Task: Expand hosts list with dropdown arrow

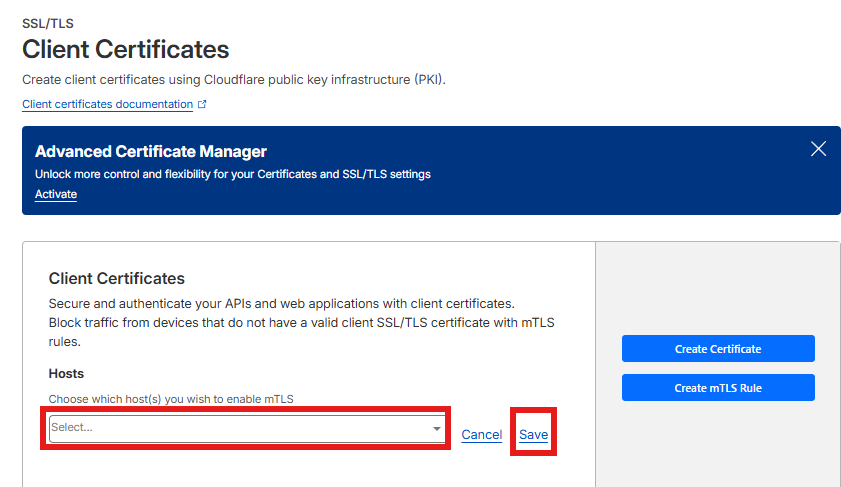Action: (x=437, y=429)
